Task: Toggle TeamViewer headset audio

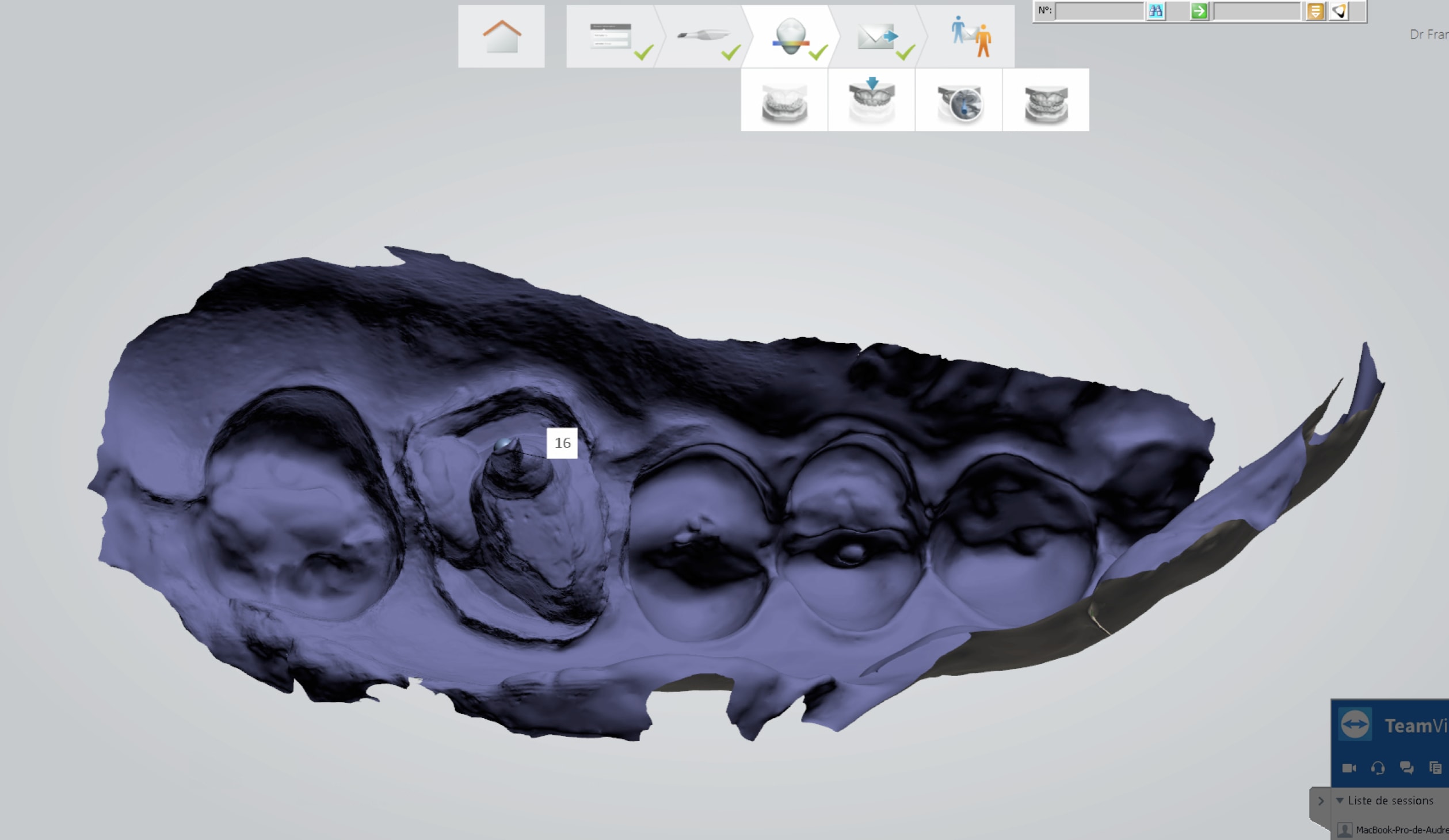Action: [1378, 768]
